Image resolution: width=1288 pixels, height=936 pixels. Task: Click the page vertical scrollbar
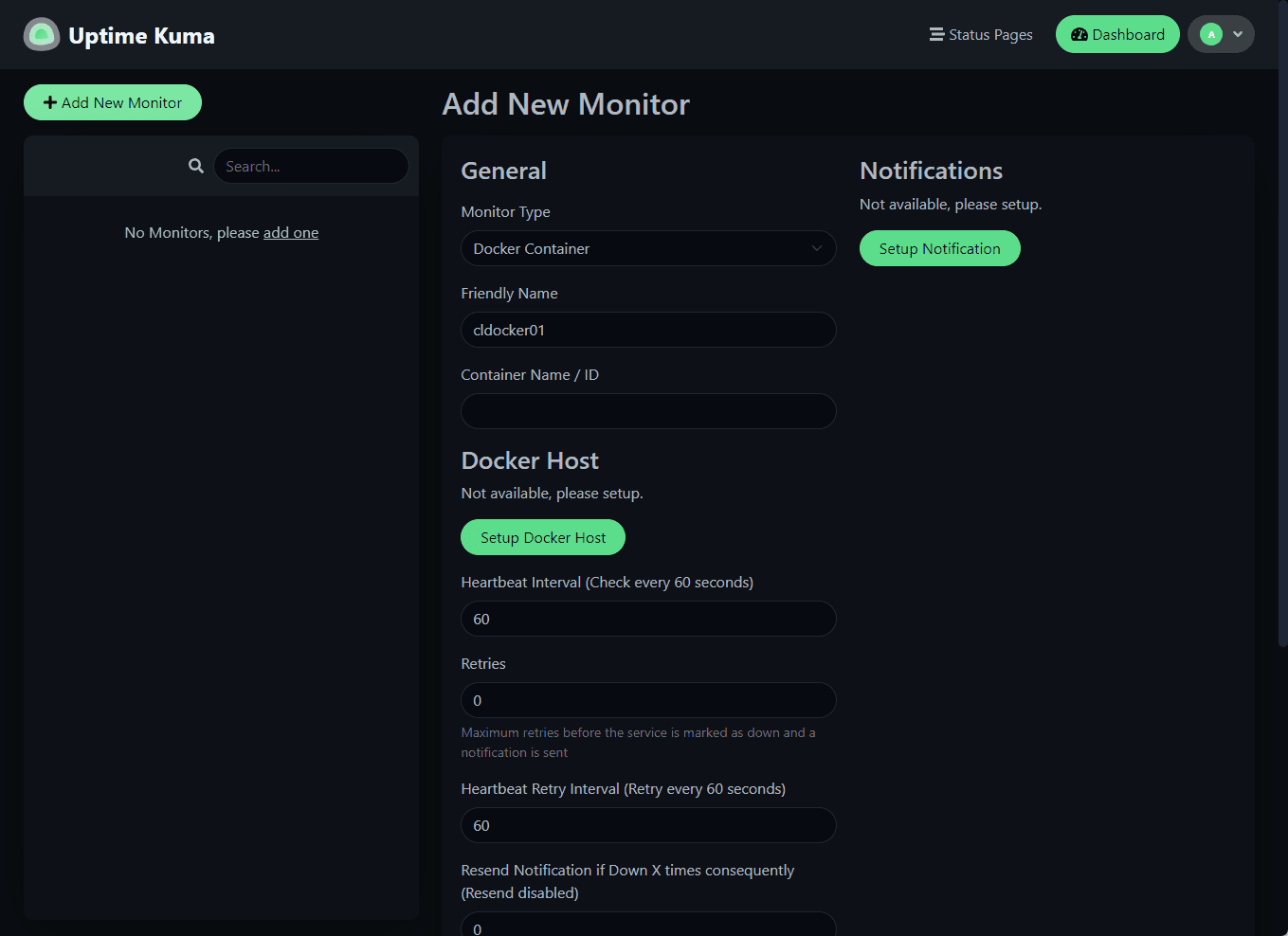[1282, 322]
